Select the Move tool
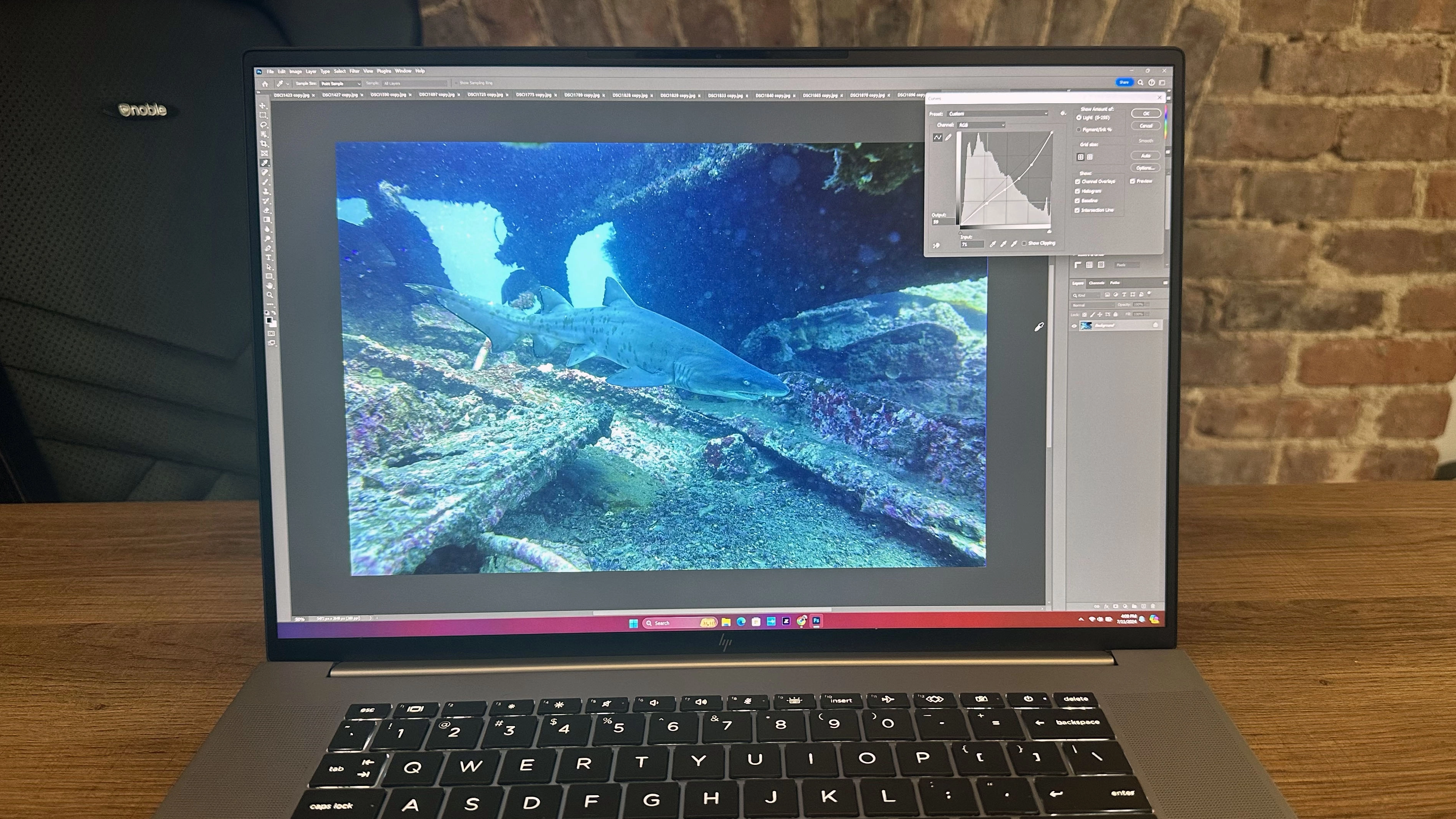 coord(262,106)
